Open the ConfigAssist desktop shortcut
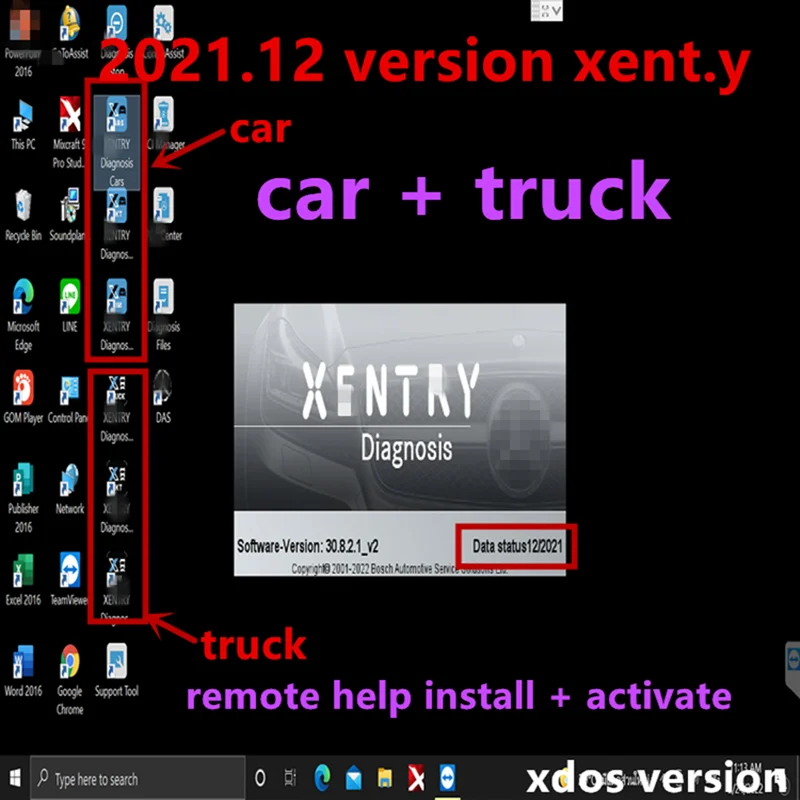The image size is (800, 800). [164, 33]
